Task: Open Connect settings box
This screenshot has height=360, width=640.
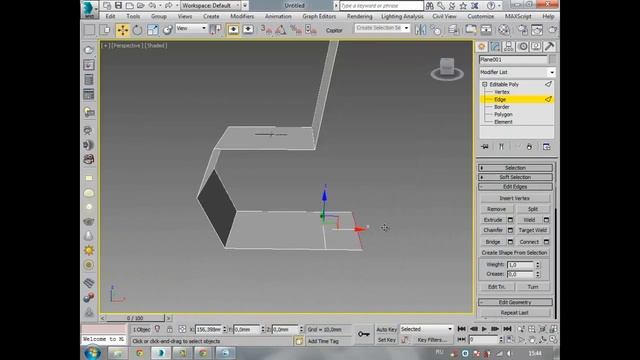Action: [x=547, y=242]
